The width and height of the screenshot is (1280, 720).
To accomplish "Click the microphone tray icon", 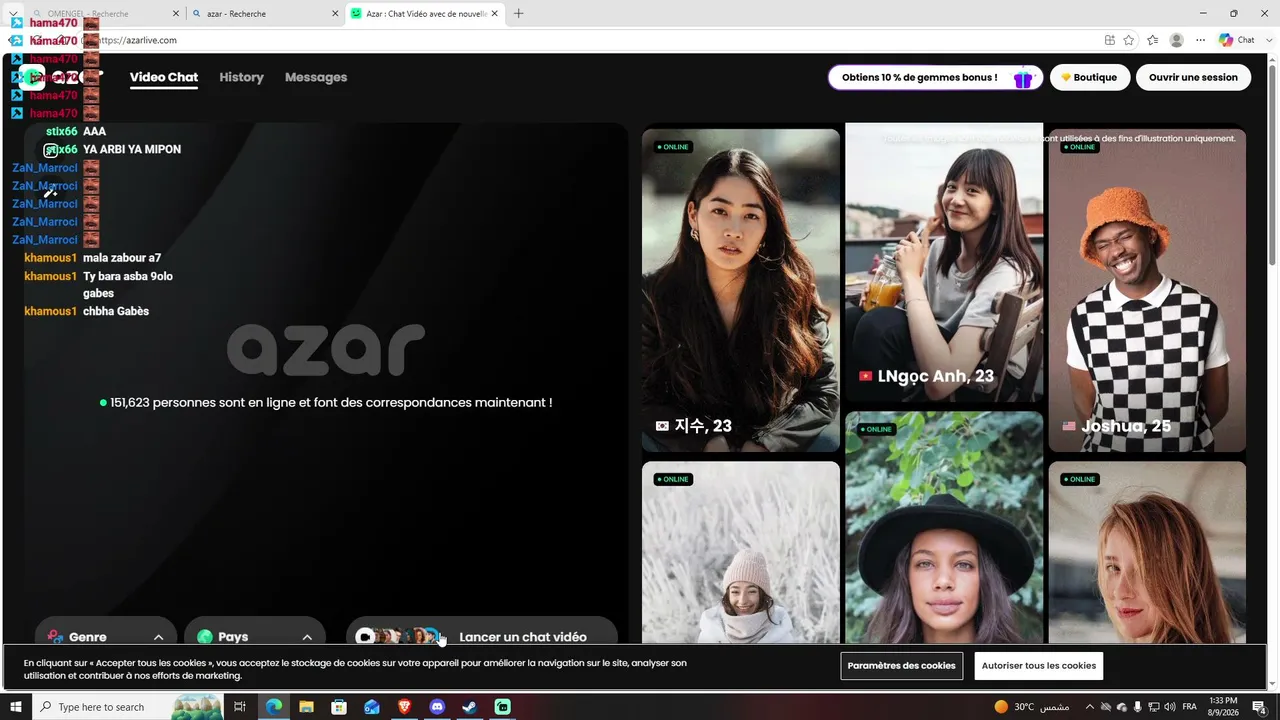I will 1138,707.
